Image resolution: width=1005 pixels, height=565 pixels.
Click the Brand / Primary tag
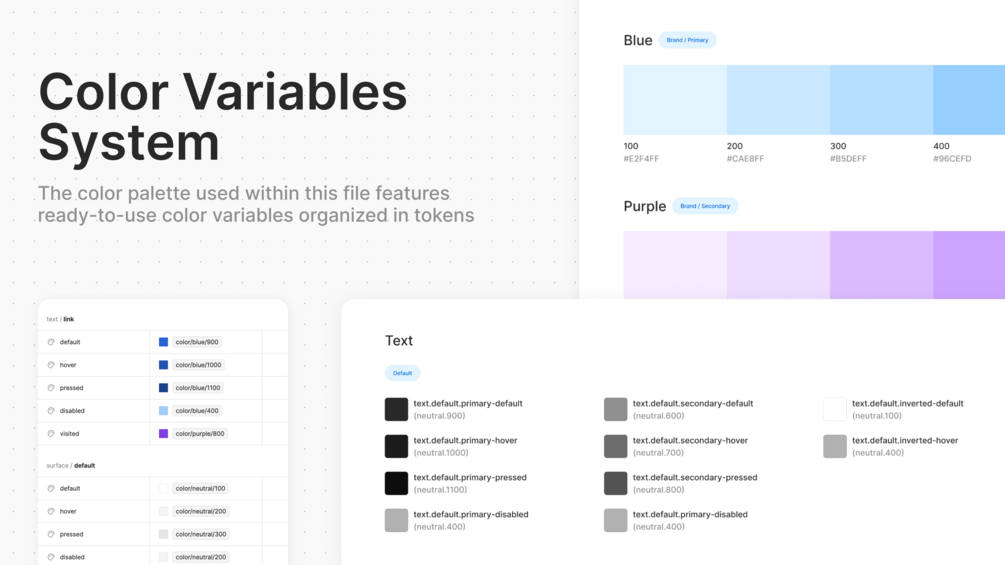[687, 40]
